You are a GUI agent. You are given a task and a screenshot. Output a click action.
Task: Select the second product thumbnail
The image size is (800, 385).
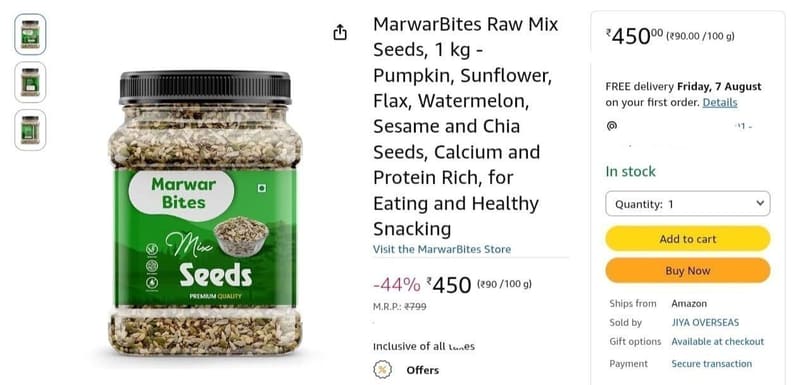click(x=30, y=82)
